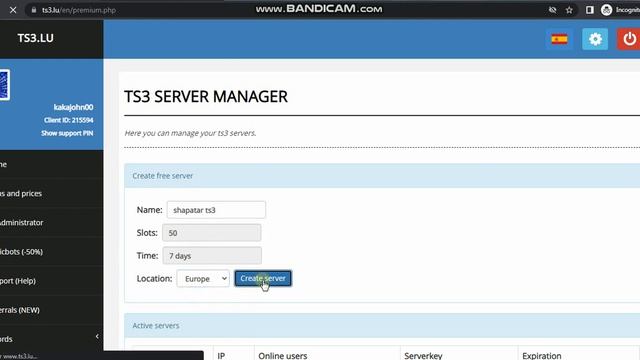Click the Expiration column header
640x360 pixels.
(x=542, y=356)
